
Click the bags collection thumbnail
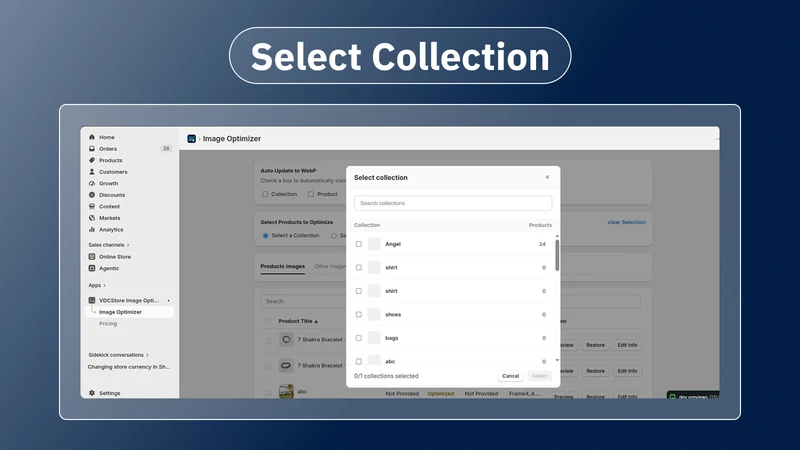tap(374, 338)
